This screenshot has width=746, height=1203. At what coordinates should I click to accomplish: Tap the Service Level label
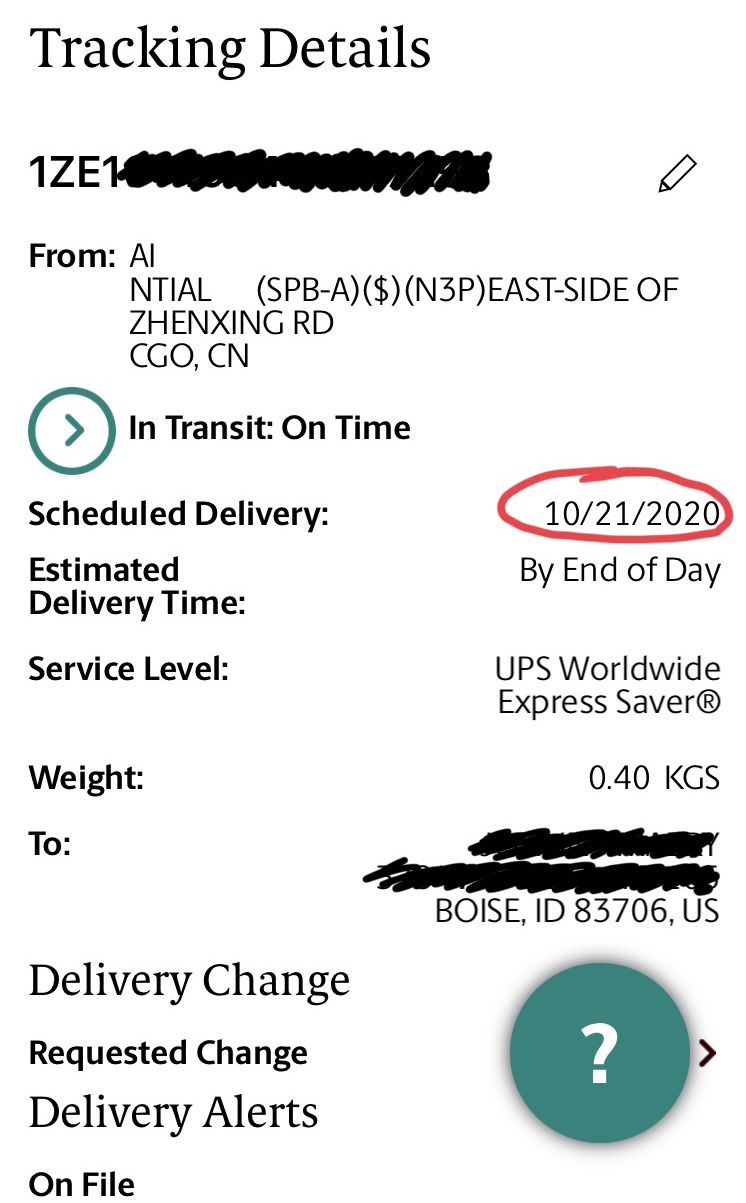tap(128, 668)
